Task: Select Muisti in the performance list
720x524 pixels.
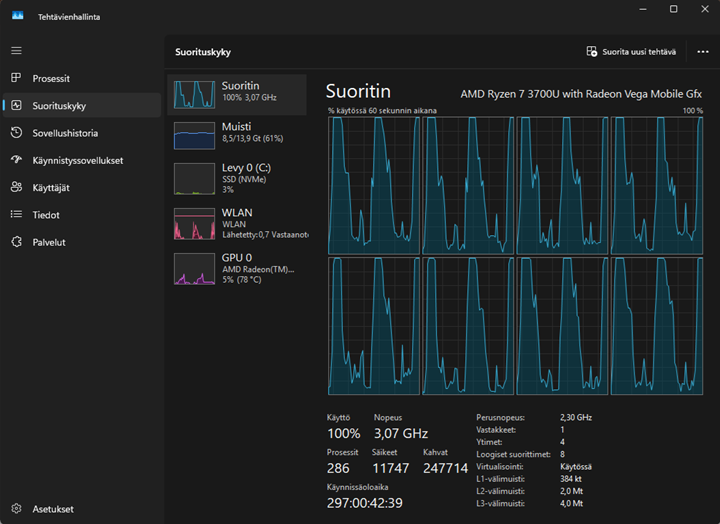Action: pos(236,135)
